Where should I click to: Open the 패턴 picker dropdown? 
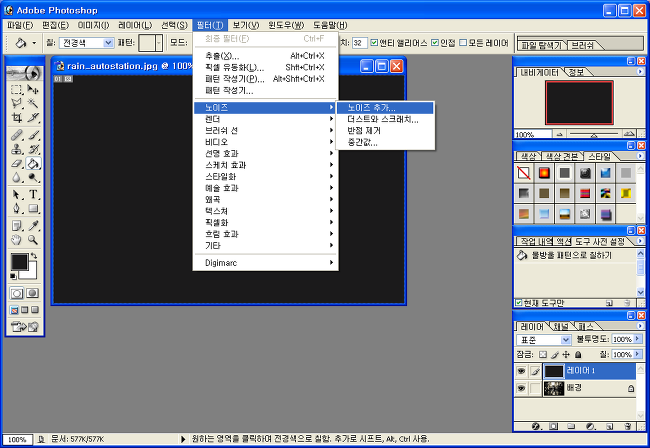159,43
